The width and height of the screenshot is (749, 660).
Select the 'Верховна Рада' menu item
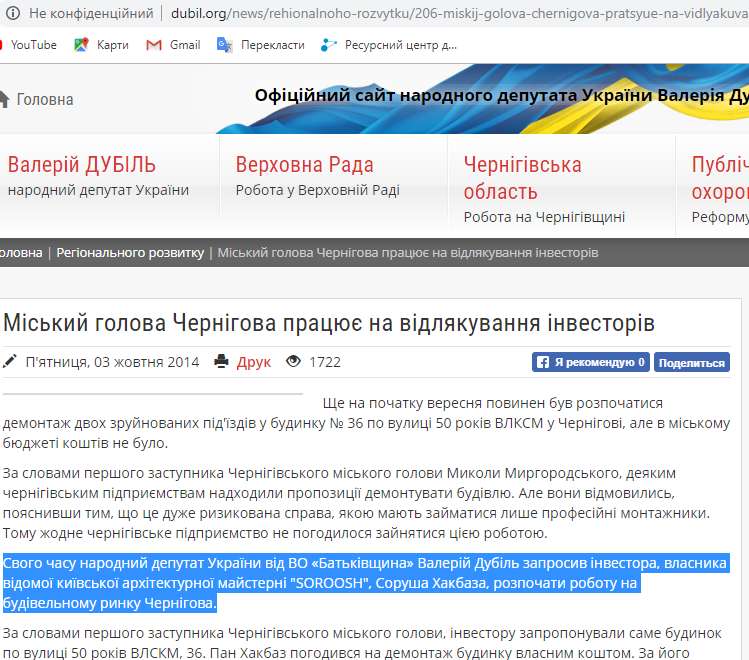[x=304, y=165]
